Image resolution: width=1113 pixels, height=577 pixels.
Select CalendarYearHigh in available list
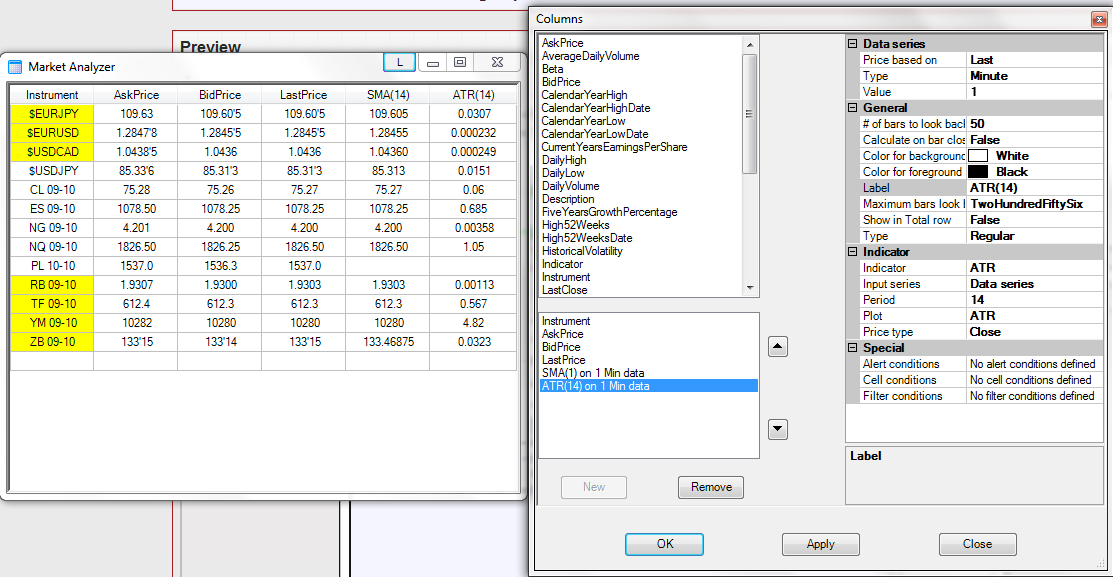(x=584, y=95)
